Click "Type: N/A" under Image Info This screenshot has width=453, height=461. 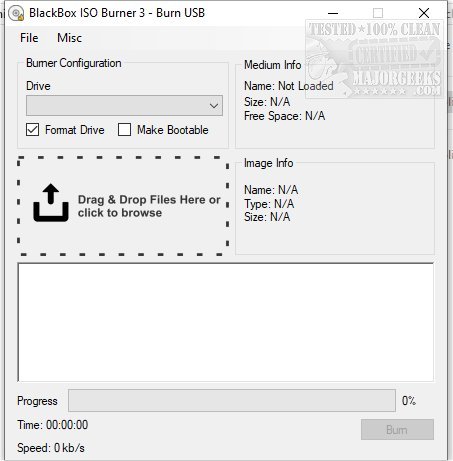click(x=269, y=204)
